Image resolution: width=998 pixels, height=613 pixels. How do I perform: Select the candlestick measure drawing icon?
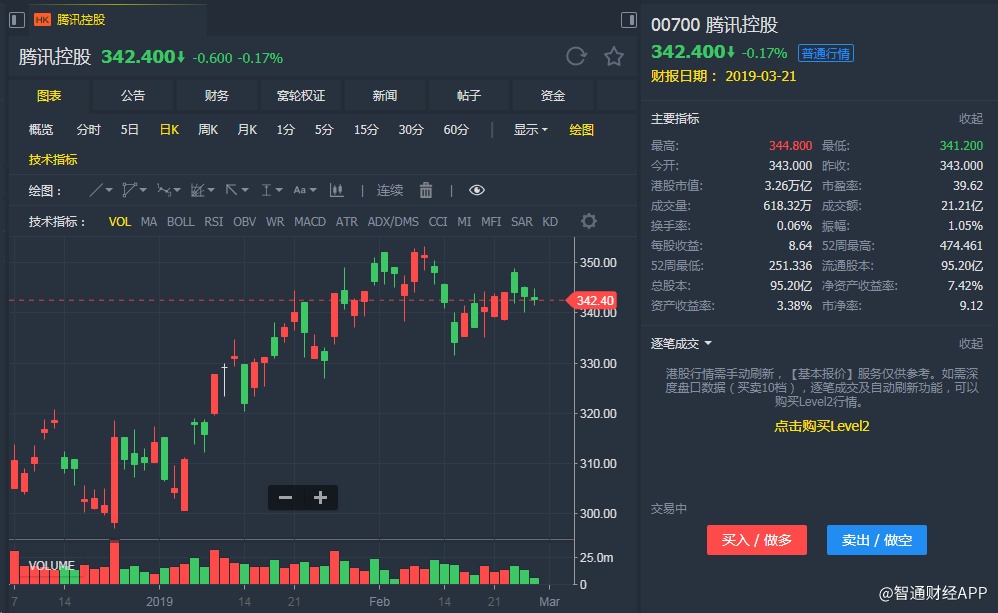337,190
